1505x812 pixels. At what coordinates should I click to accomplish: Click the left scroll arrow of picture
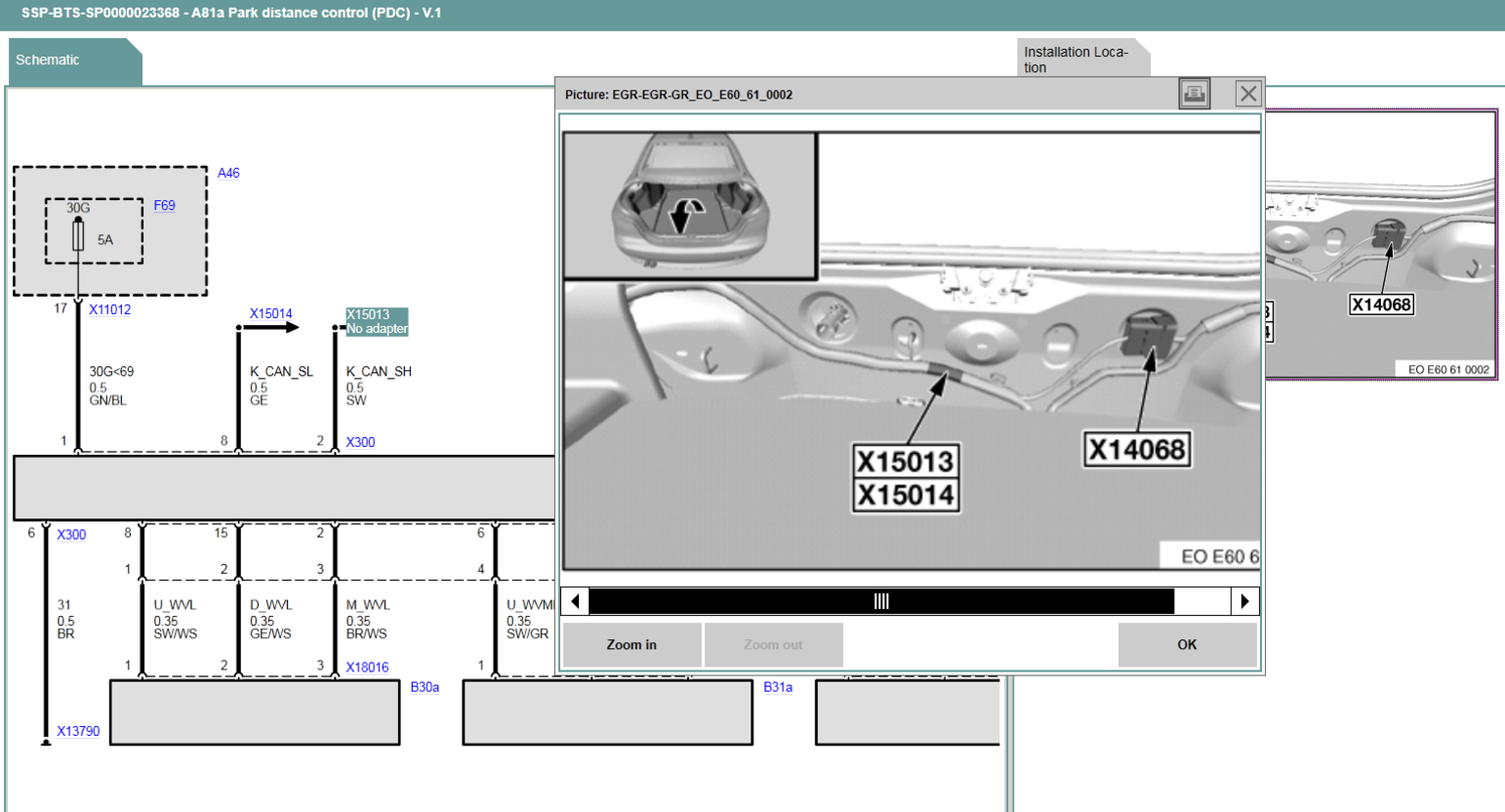[x=576, y=601]
